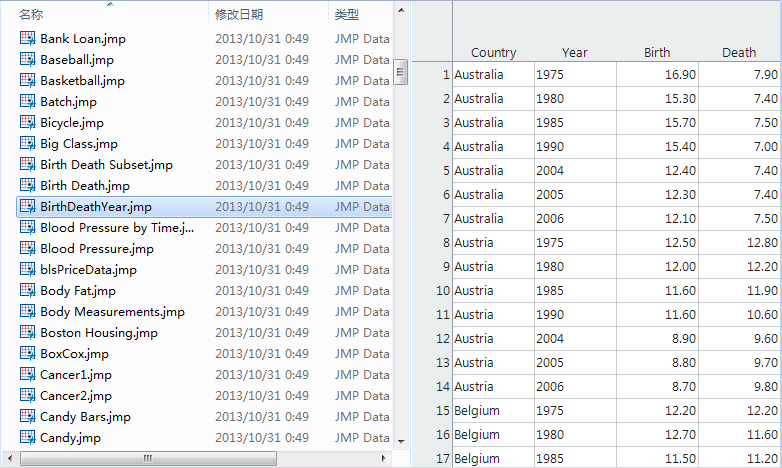Select row number 17 in data table

(443, 459)
